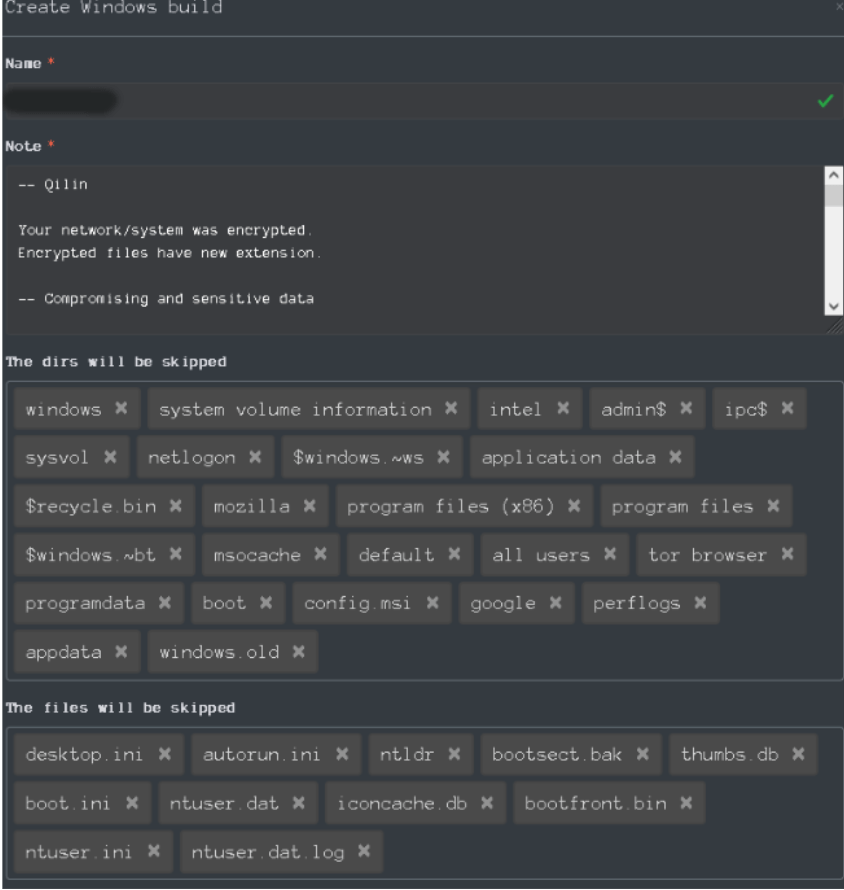Click the Note scrollbar down arrow
Image resolution: width=844 pixels, height=890 pixels.
pyautogui.click(x=835, y=307)
